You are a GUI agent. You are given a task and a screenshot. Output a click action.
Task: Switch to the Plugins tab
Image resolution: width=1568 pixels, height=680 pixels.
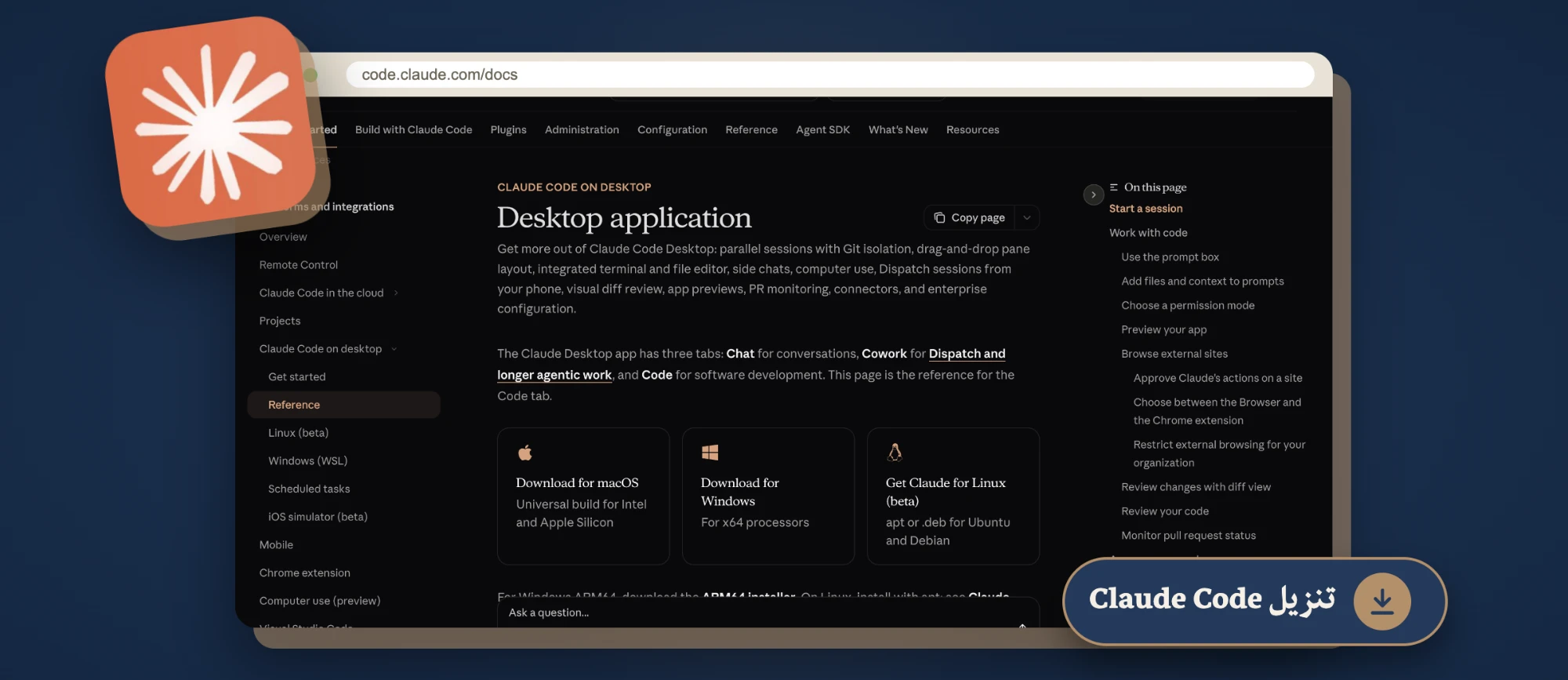[x=508, y=129]
